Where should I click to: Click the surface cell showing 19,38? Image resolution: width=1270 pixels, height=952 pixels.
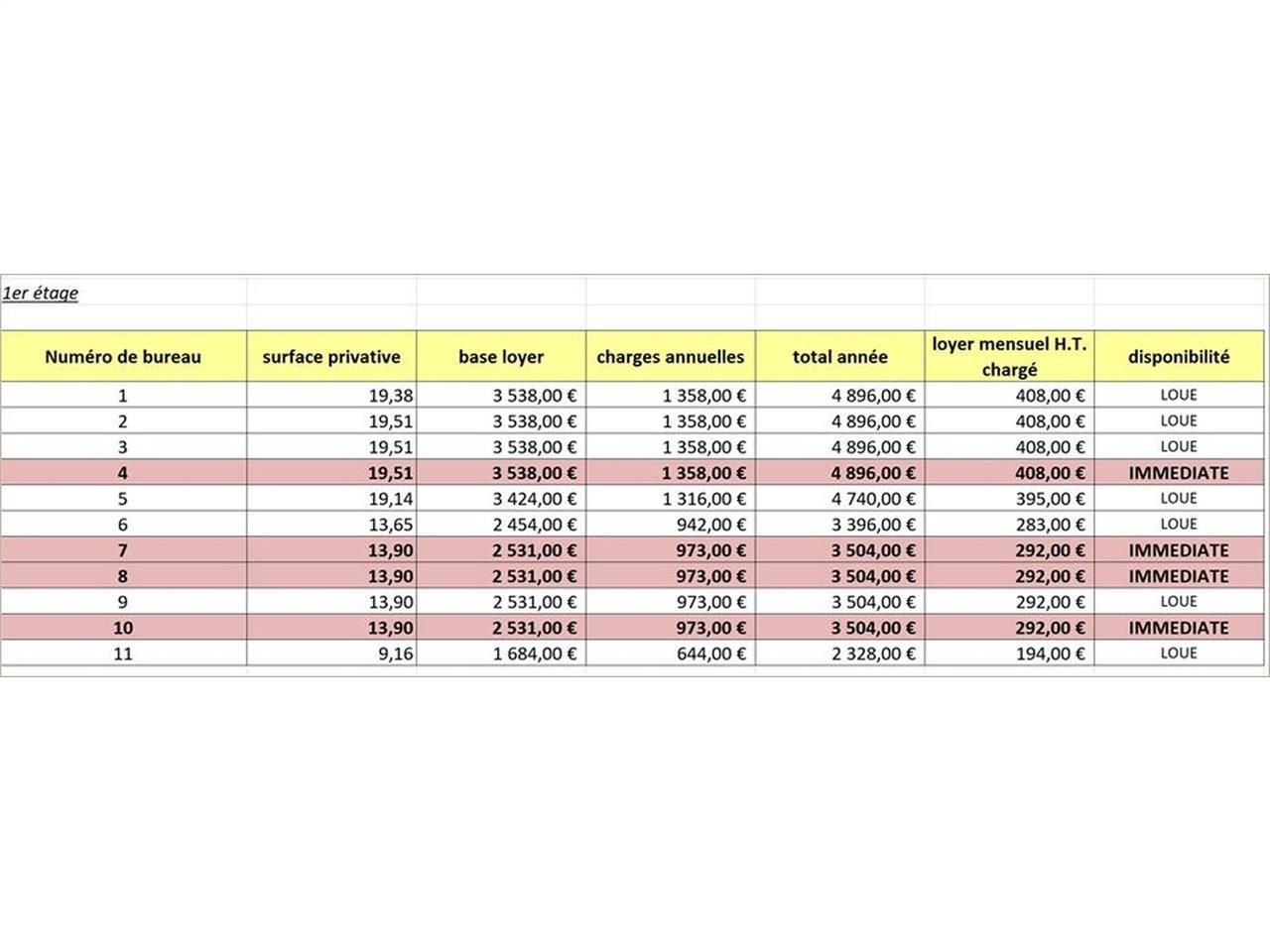coord(390,396)
